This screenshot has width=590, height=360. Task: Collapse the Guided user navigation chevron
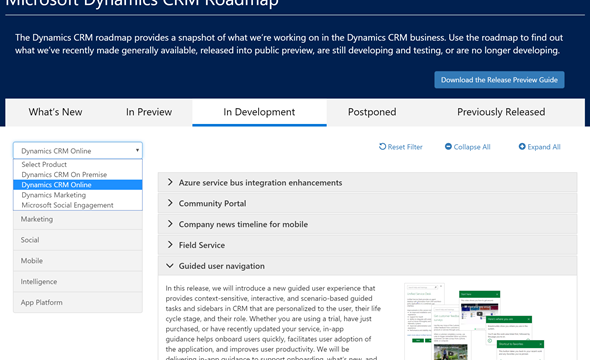tap(170, 266)
